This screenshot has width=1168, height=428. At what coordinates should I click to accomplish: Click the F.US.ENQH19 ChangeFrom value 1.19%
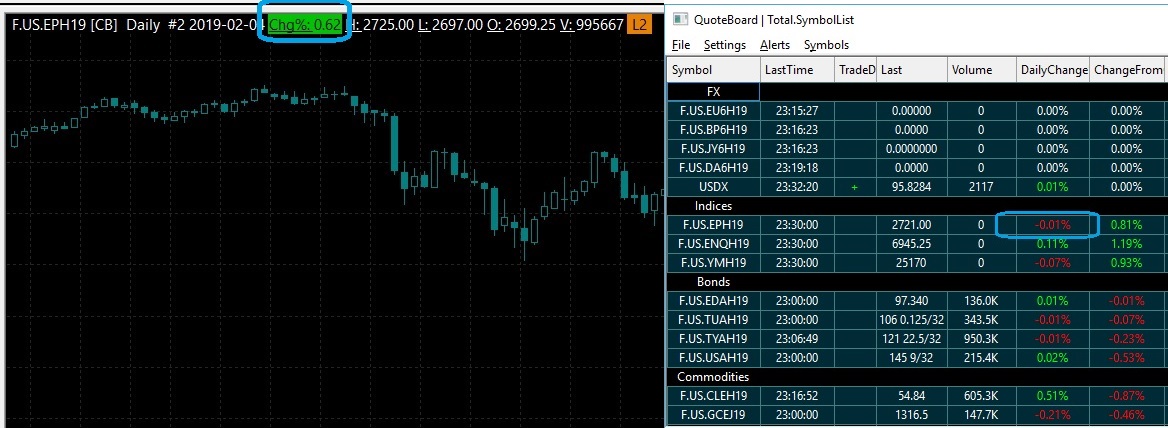(1126, 243)
